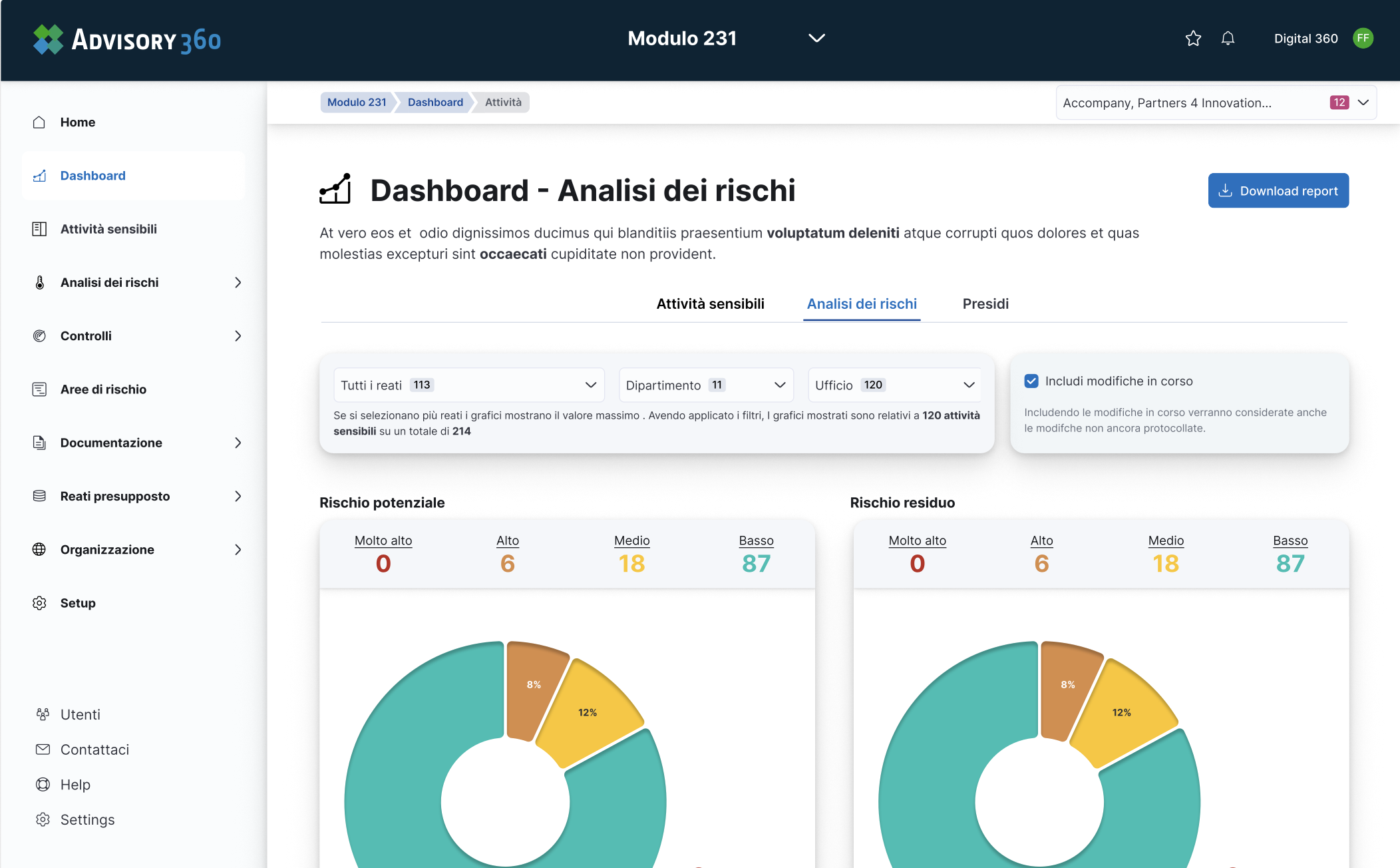The height and width of the screenshot is (868, 1400).
Task: Expand the Analisi dei rischi sidebar menu
Action: (x=238, y=283)
